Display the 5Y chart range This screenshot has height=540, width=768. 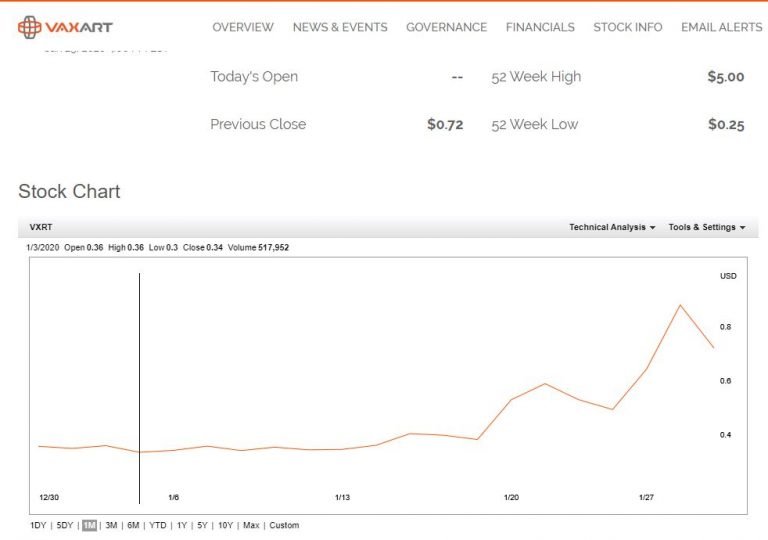pos(202,525)
